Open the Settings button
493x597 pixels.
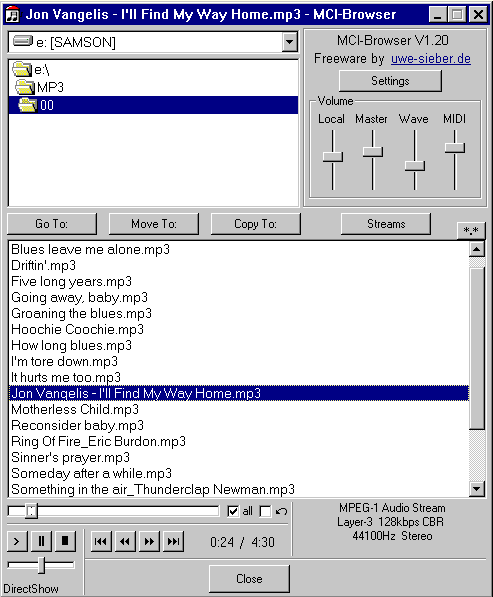click(390, 81)
